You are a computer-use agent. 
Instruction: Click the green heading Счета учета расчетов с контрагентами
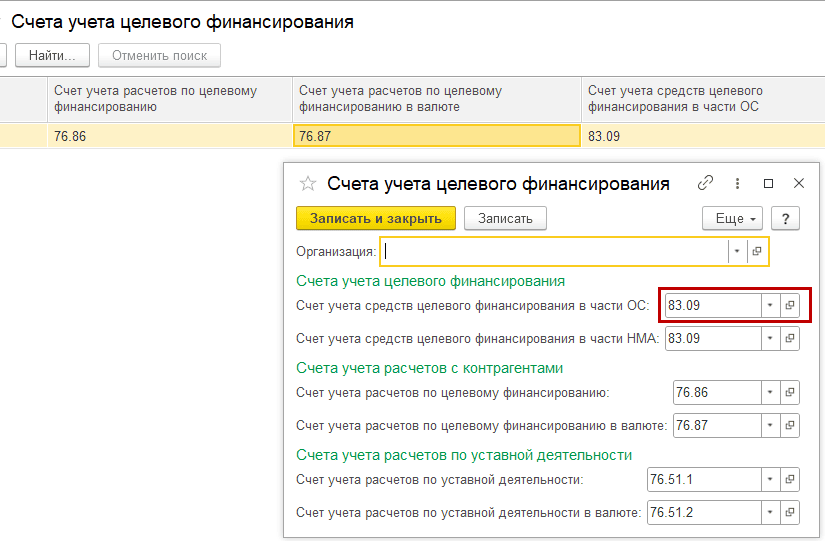(x=429, y=368)
